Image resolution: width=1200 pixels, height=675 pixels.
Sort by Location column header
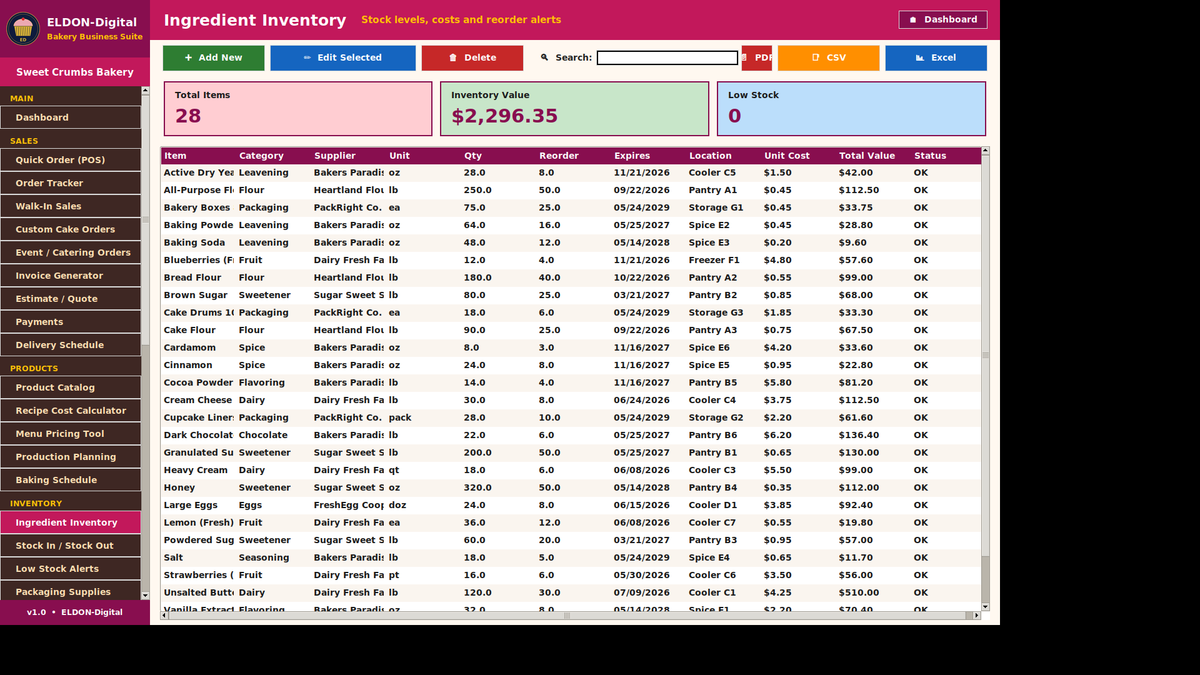[724, 156]
